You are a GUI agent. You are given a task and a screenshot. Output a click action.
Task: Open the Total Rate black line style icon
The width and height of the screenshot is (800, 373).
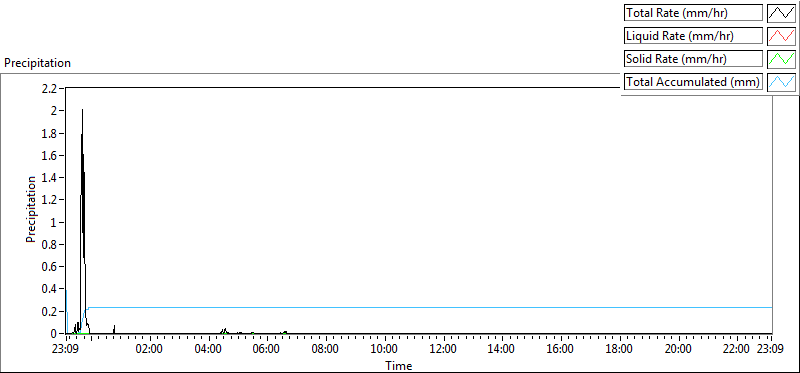(781, 13)
